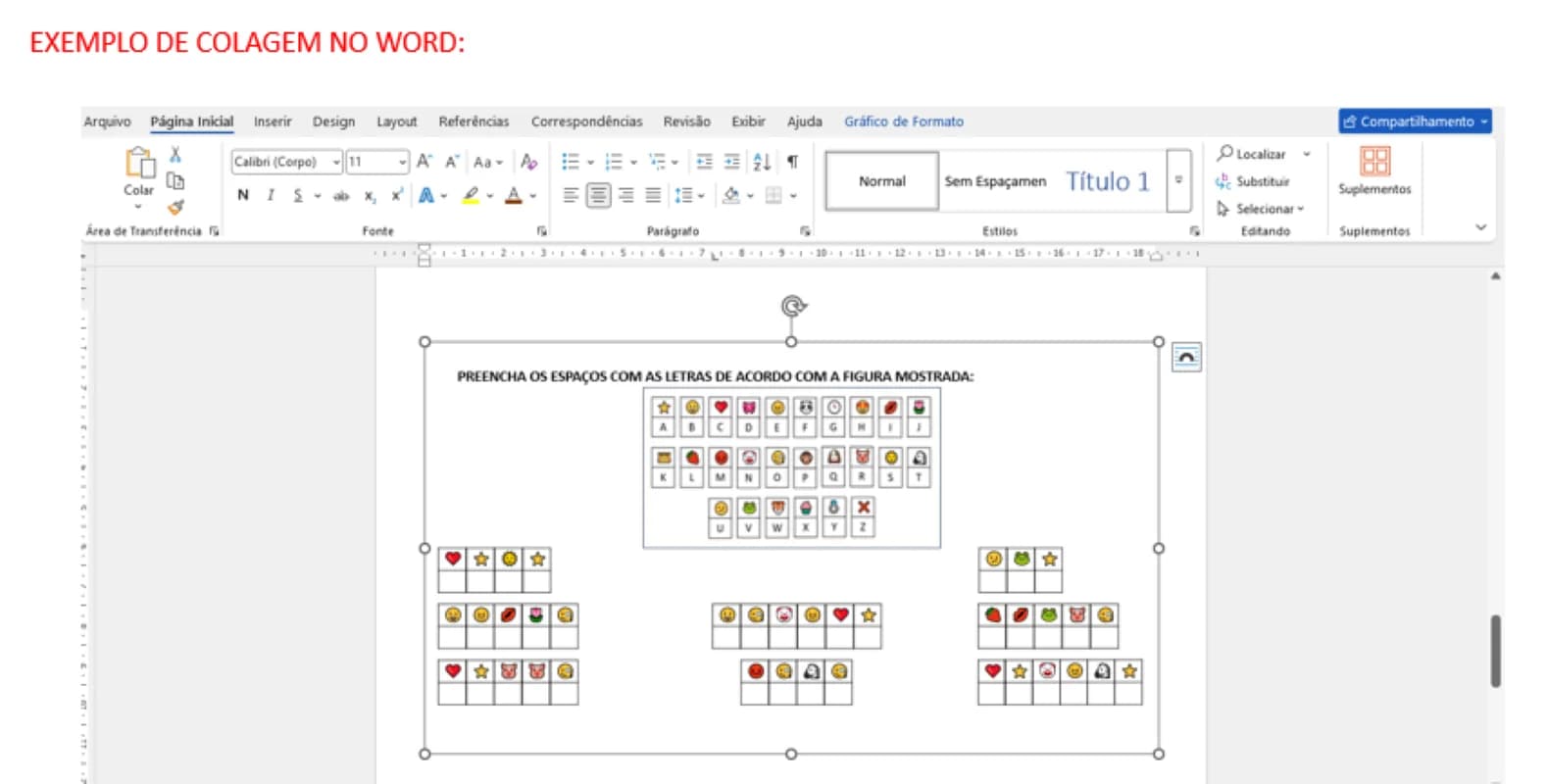Open the font size 11 dropdown

(x=377, y=162)
